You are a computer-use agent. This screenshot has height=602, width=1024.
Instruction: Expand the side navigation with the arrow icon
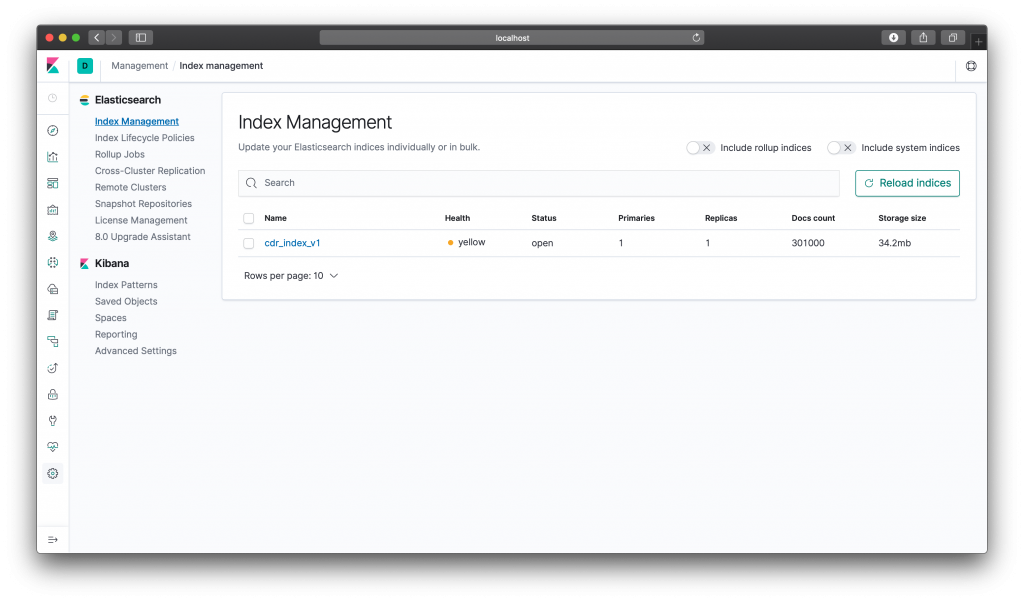point(53,540)
